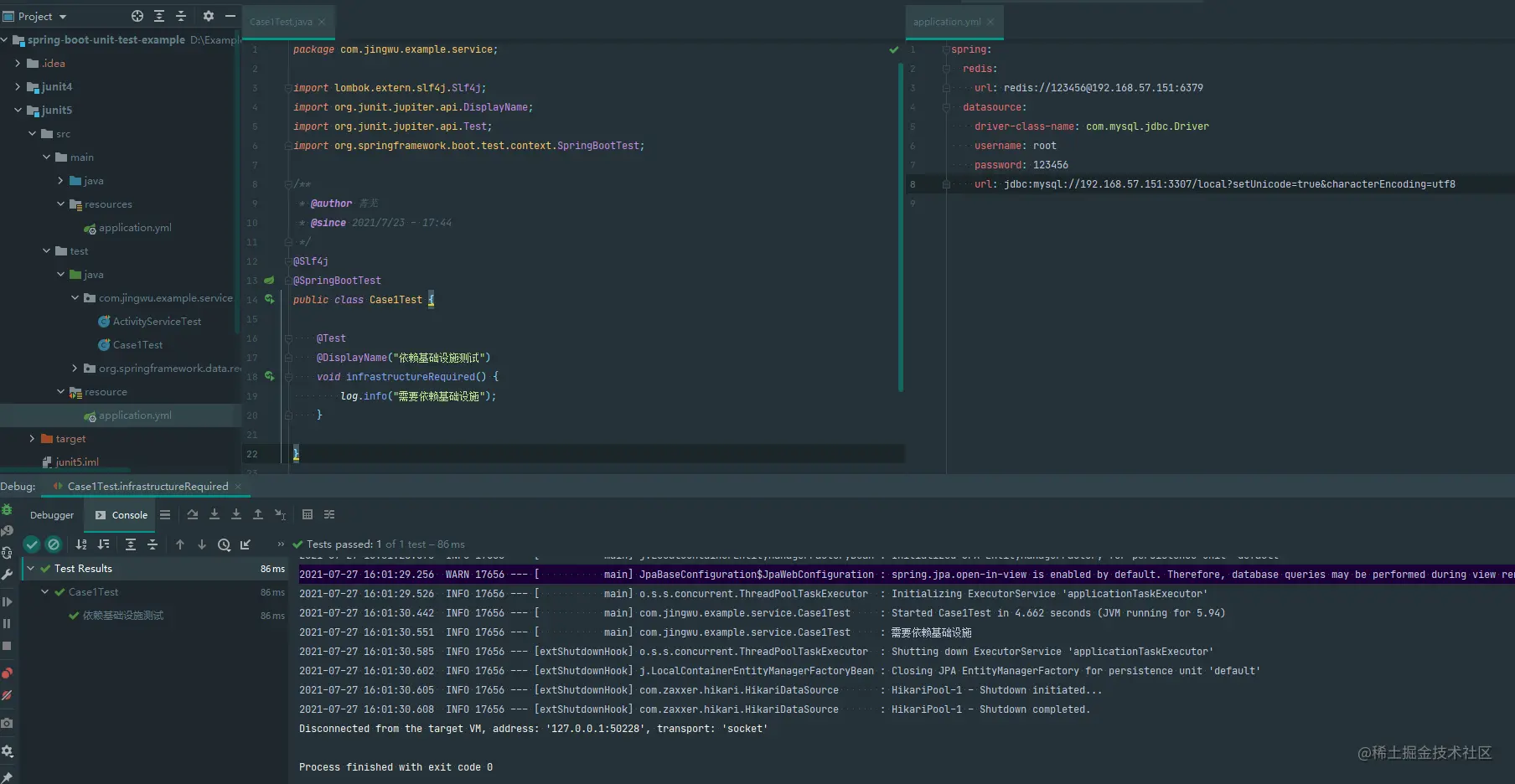Screen dimensions: 1515x784
Task: Collapse the Test Results node
Action: coord(31,568)
